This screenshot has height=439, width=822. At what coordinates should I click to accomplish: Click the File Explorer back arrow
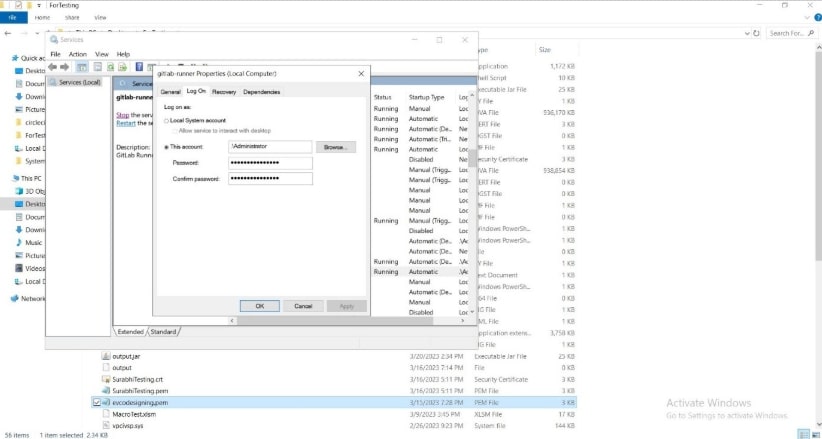tap(7, 33)
